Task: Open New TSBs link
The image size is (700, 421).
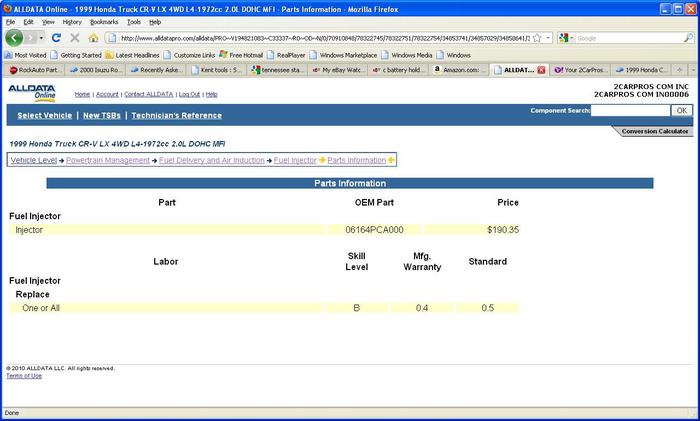Action: coord(102,115)
